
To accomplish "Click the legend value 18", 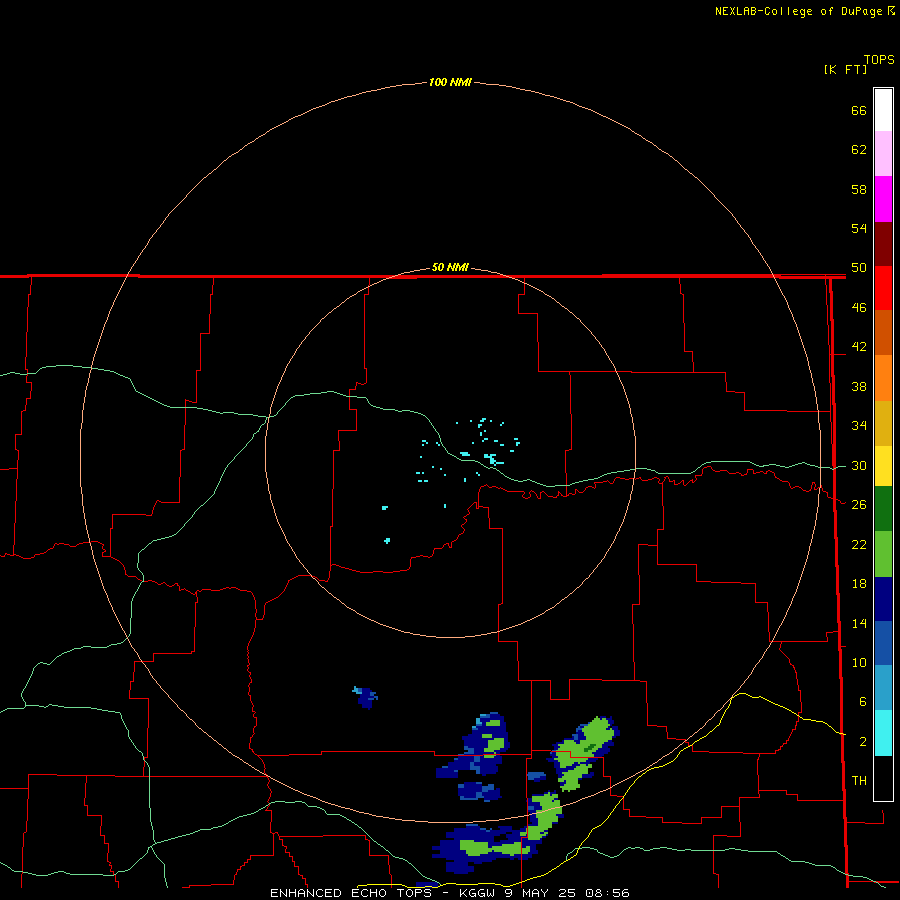I will pyautogui.click(x=859, y=584).
